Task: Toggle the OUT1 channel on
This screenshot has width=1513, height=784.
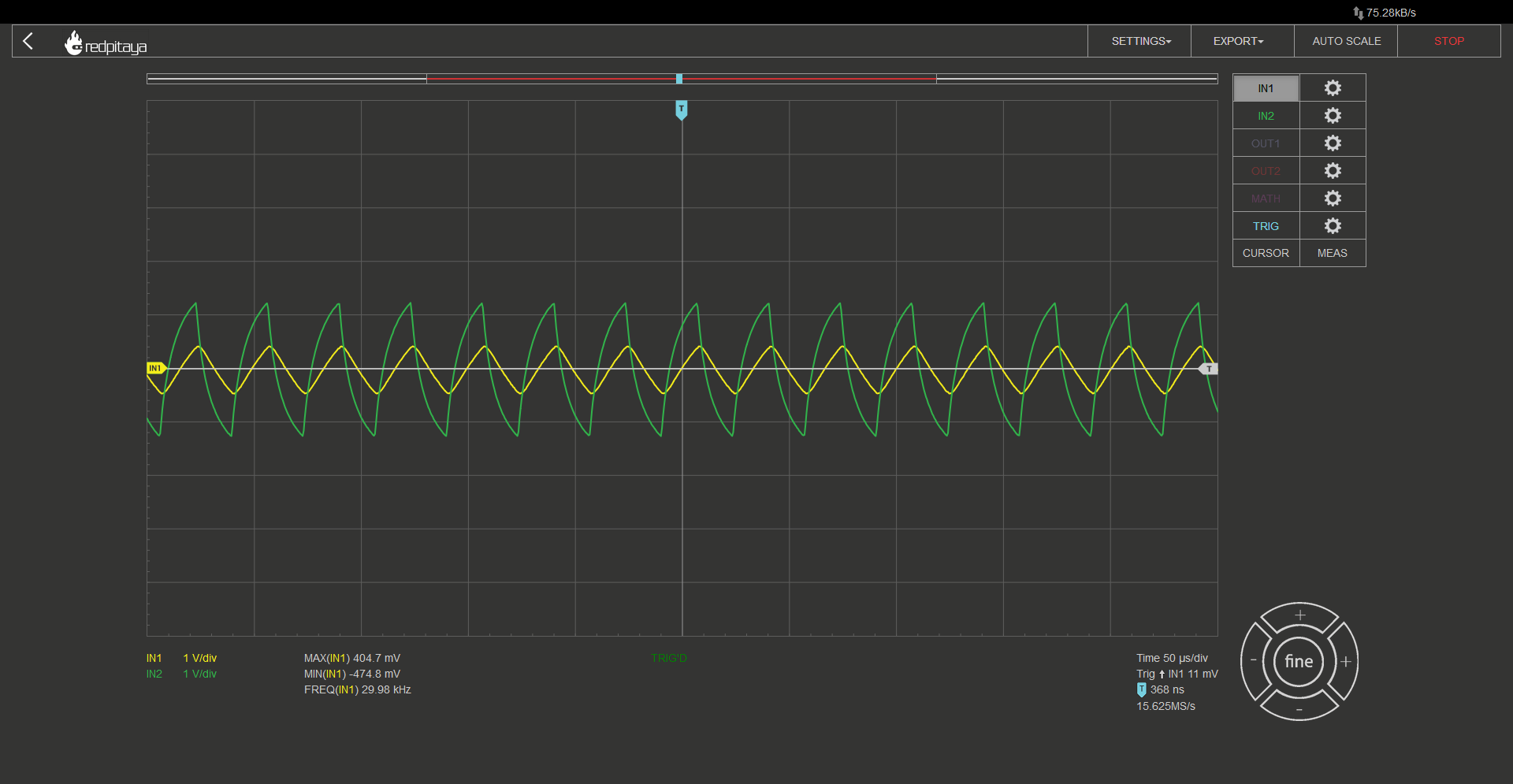Action: pos(1266,143)
